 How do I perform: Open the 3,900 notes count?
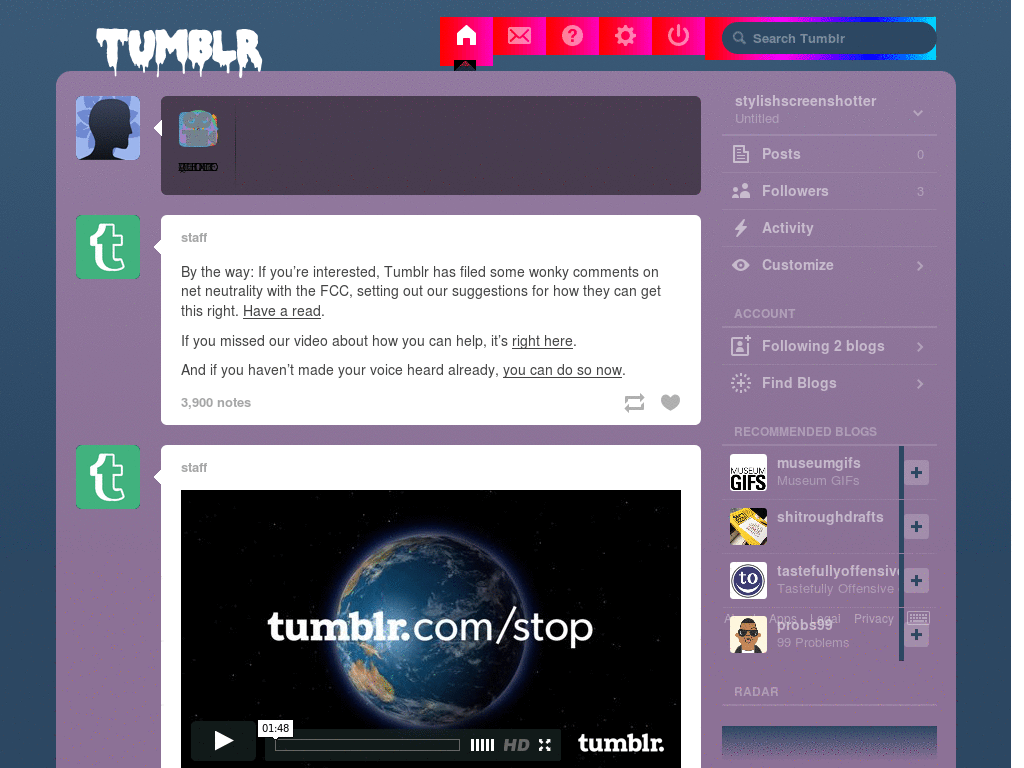pyautogui.click(x=216, y=403)
